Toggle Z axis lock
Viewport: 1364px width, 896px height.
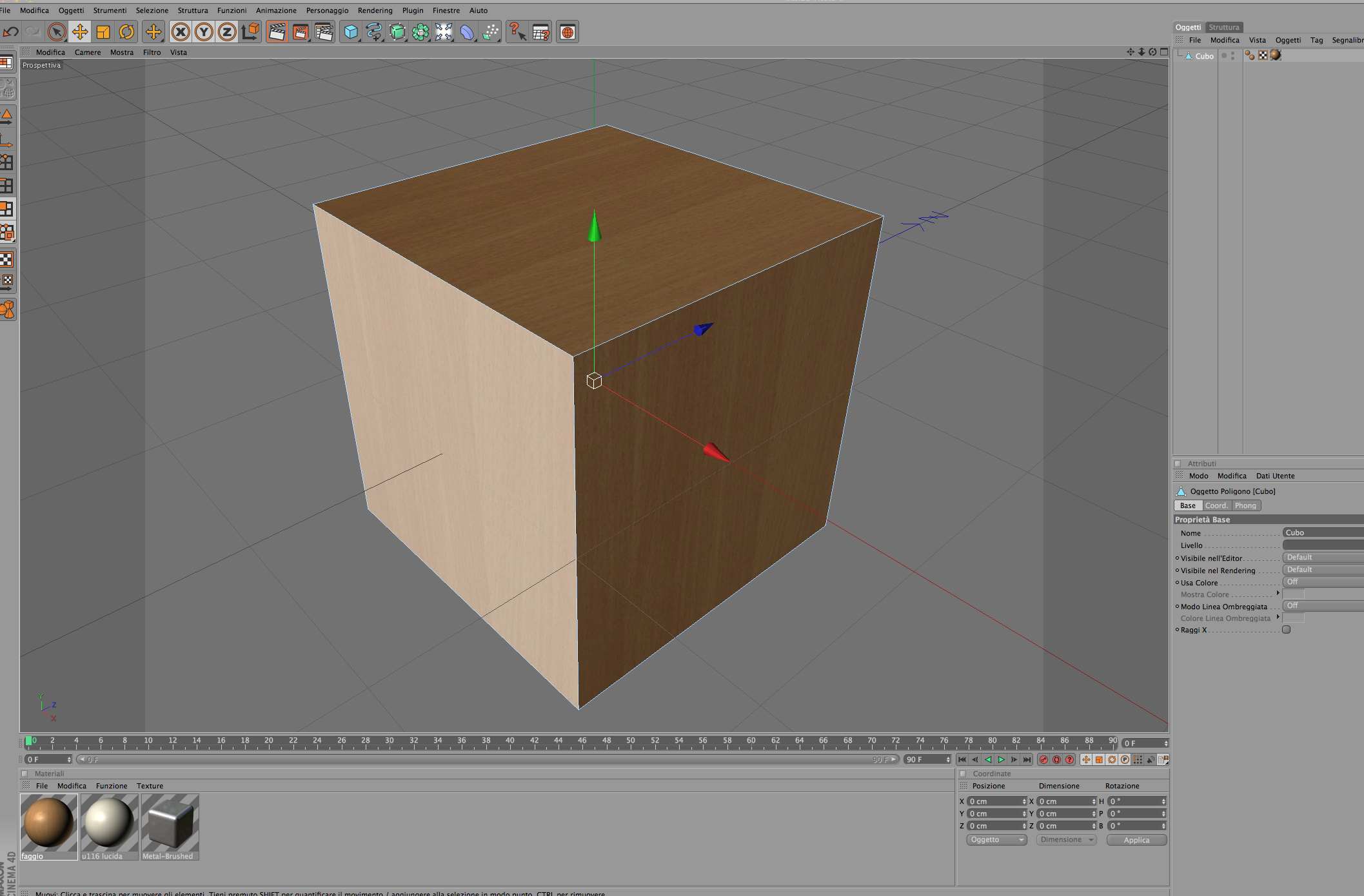pos(227,32)
